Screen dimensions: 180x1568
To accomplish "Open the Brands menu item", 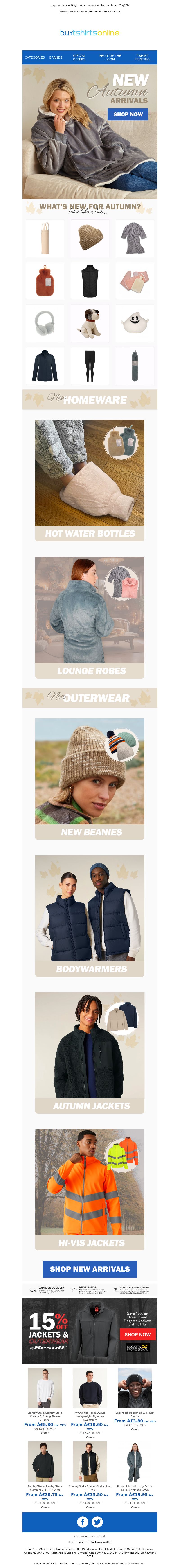I will click(x=56, y=57).
